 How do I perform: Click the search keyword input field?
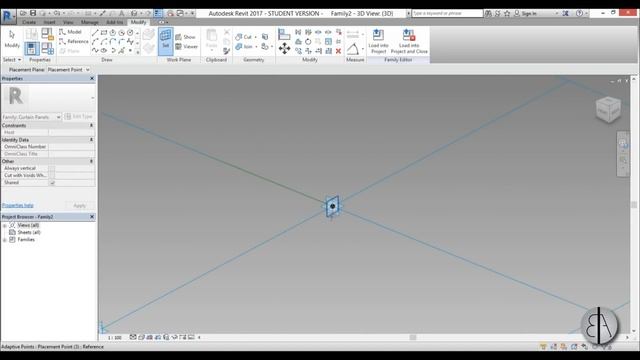point(447,13)
